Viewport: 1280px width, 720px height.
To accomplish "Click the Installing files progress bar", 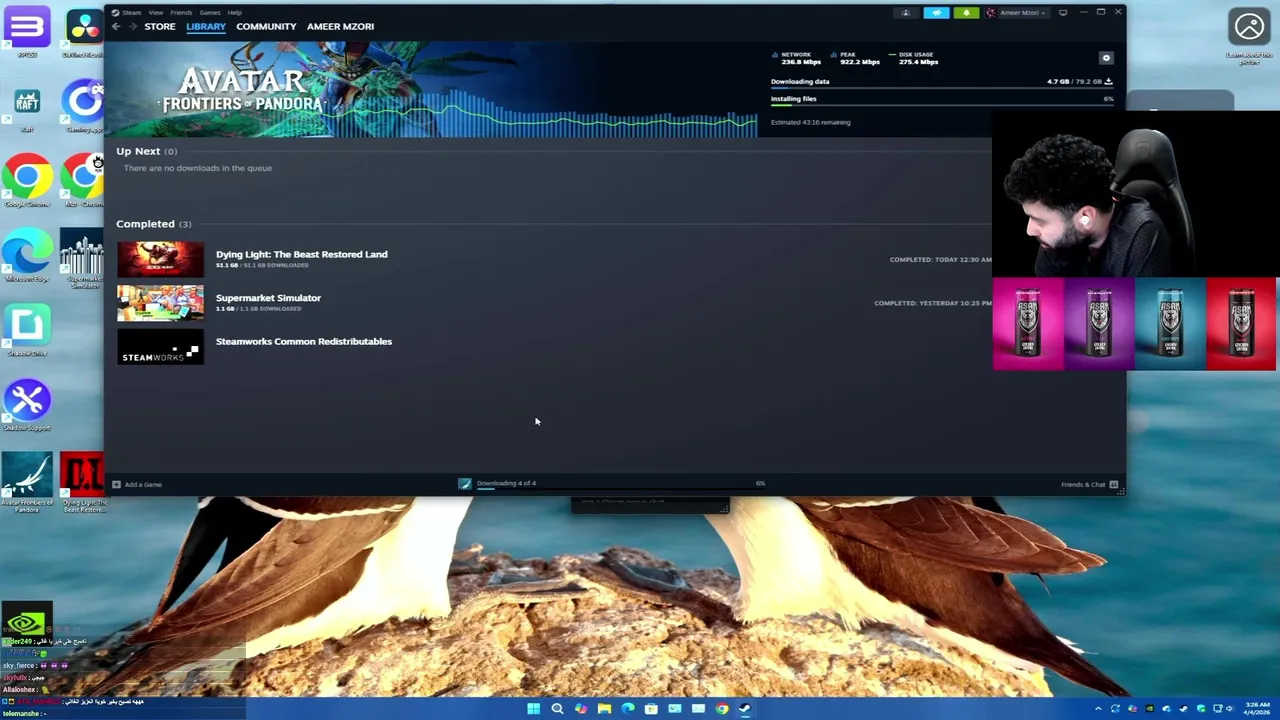I will [942, 107].
